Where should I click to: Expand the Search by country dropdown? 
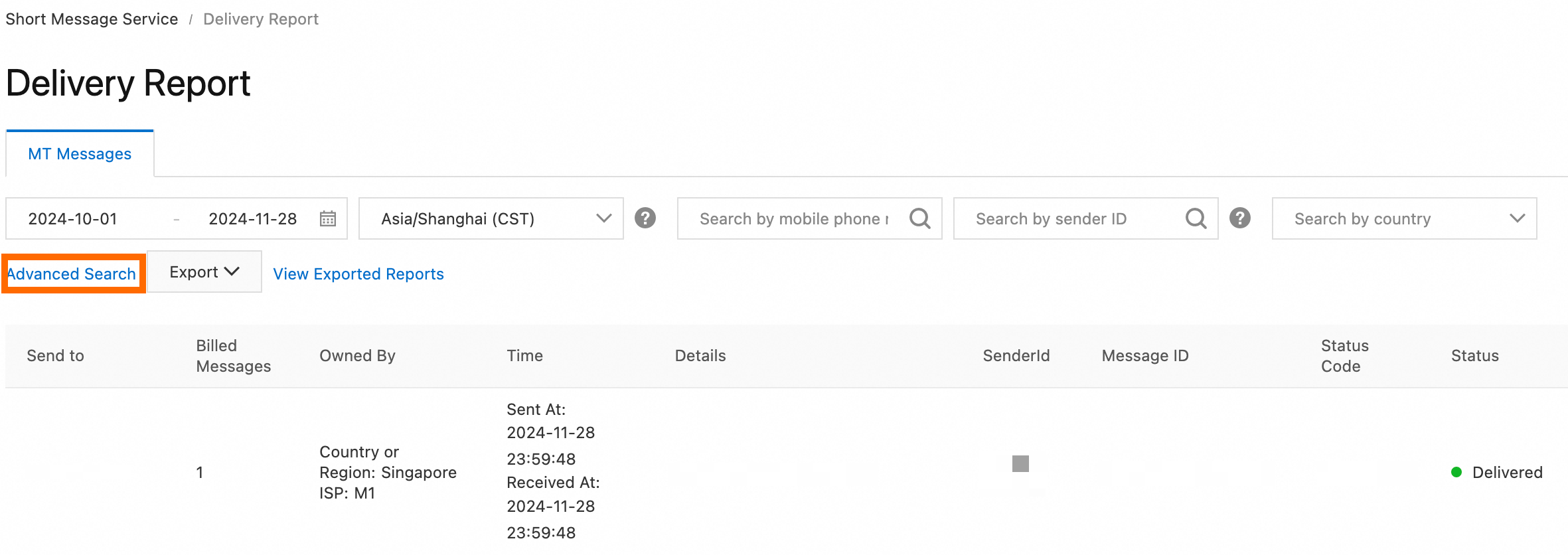click(x=1404, y=218)
